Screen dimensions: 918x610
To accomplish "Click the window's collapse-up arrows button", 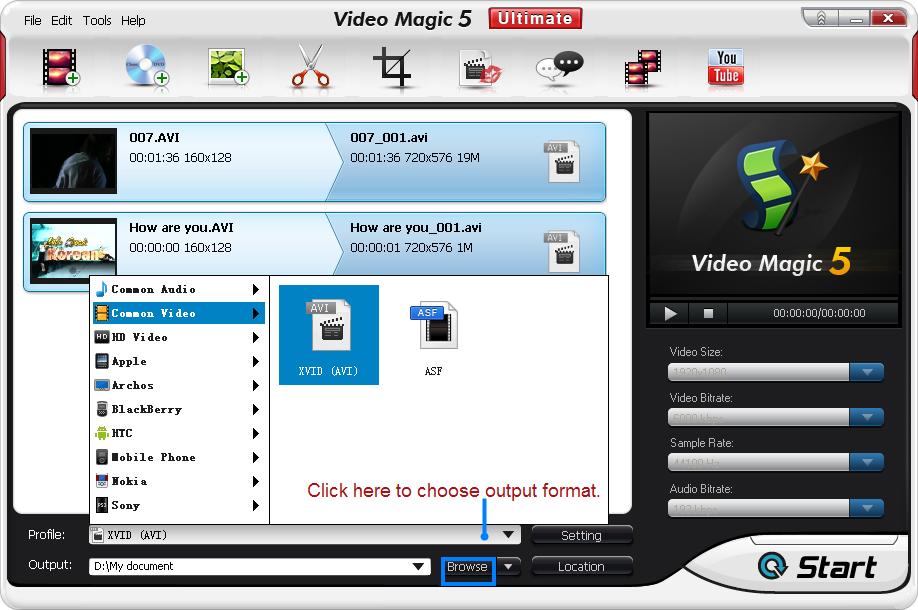I will [820, 18].
